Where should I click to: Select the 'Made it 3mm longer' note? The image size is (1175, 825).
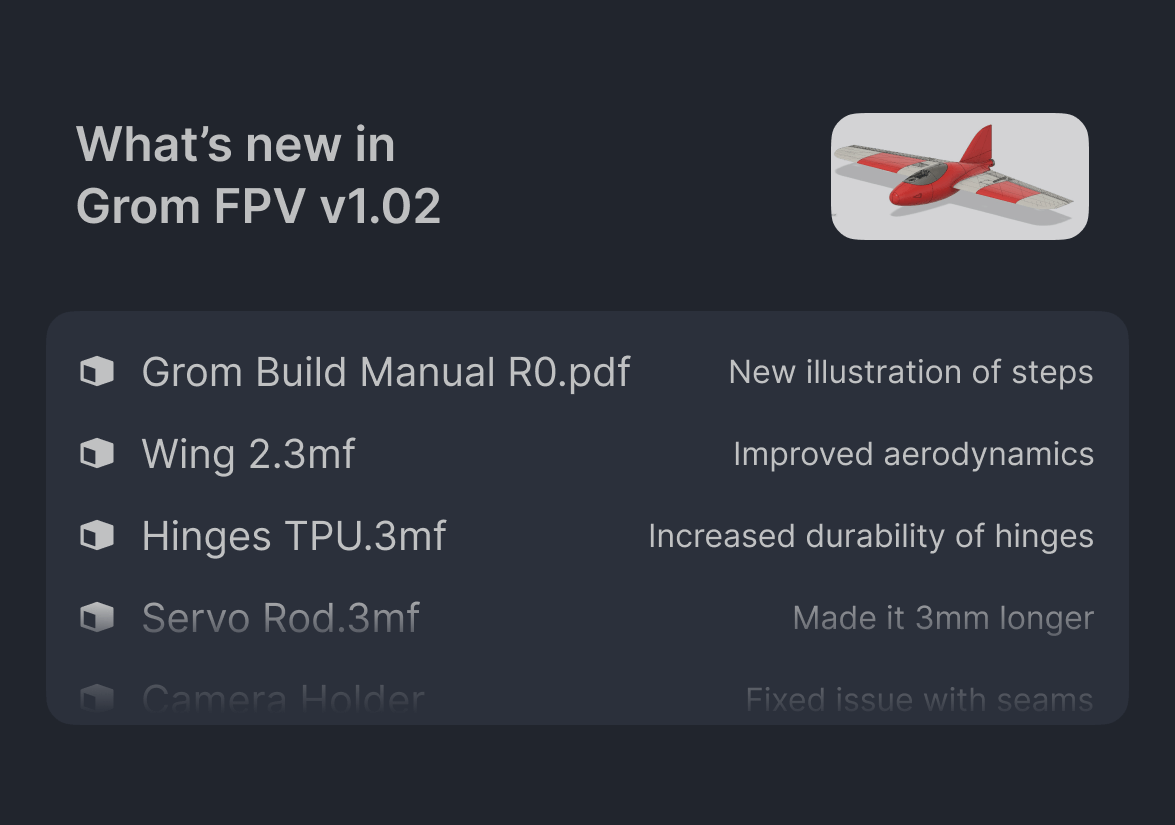coord(943,617)
